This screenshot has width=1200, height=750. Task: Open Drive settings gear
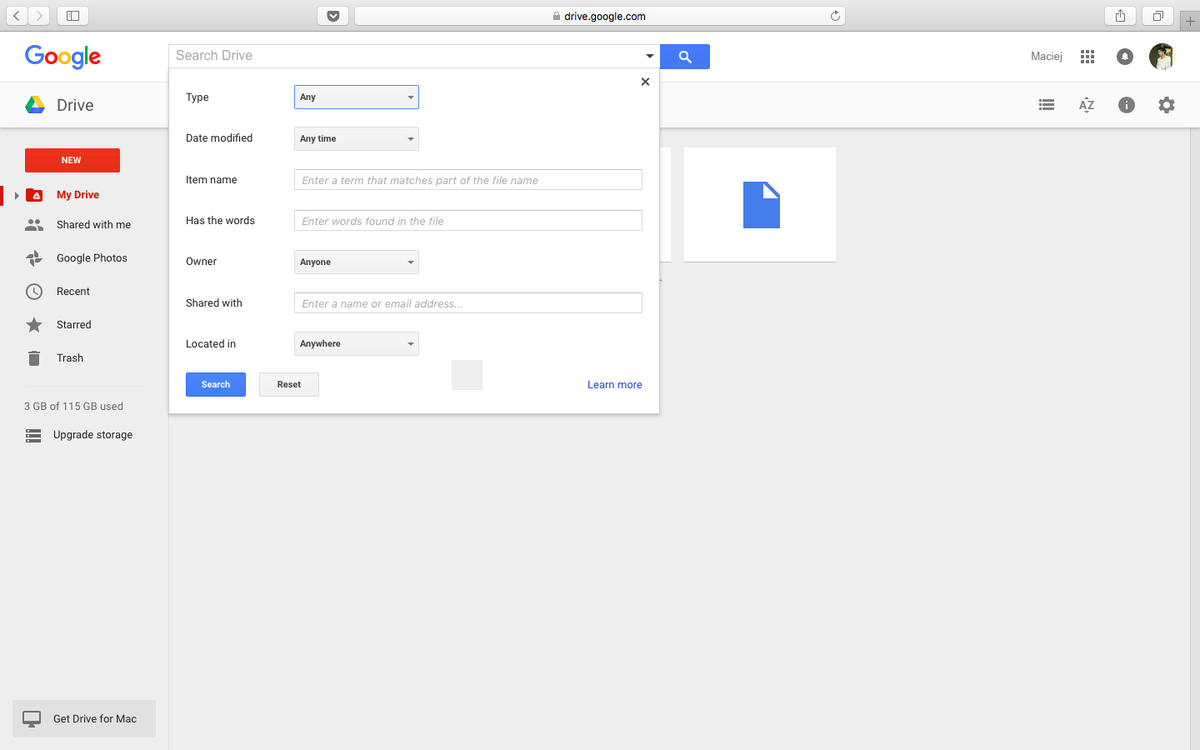(1166, 104)
